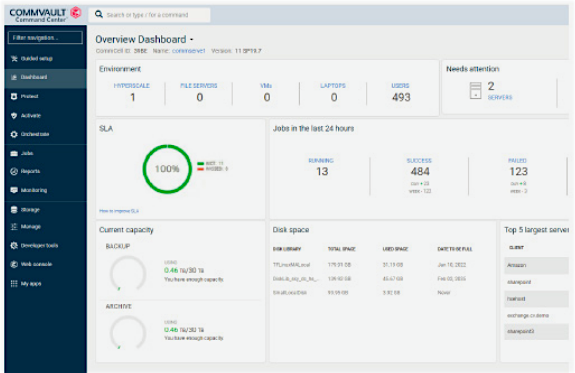The width and height of the screenshot is (575, 373).
Task: Click the How to improve SLA link
Action: point(119,211)
